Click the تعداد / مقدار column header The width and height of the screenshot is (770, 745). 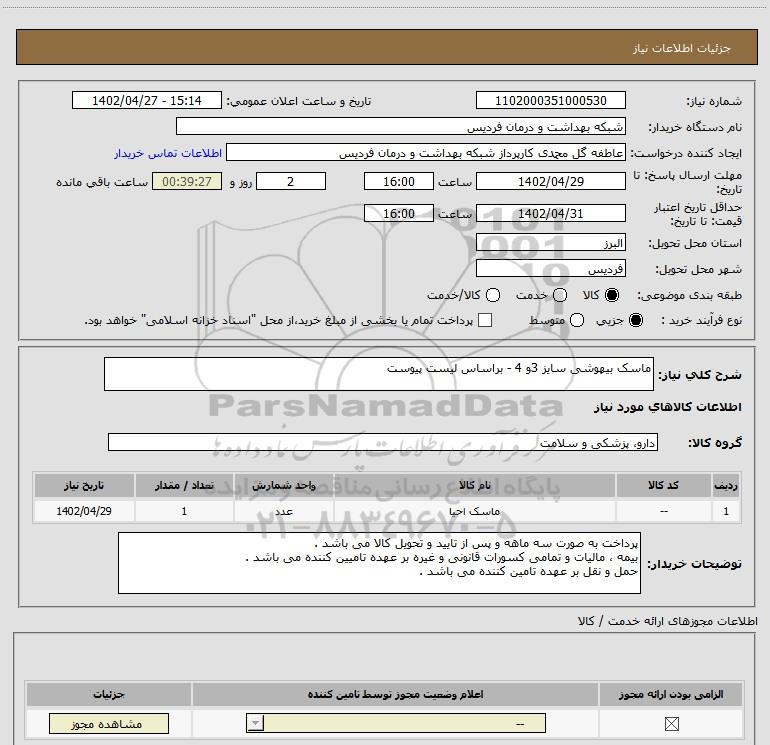(184, 485)
